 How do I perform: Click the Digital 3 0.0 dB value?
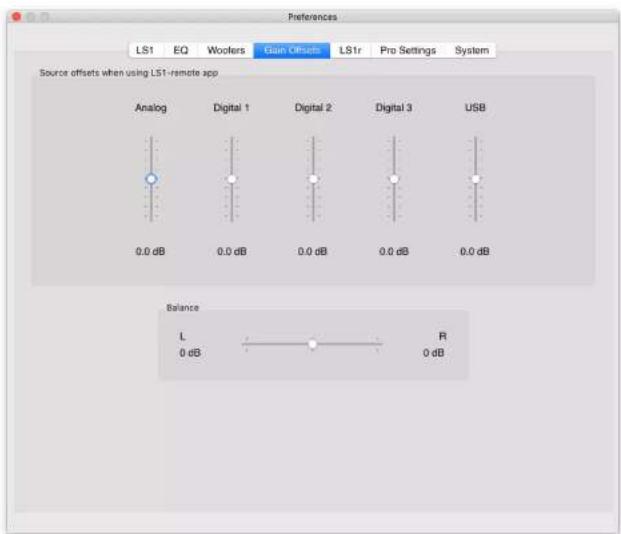click(x=394, y=251)
